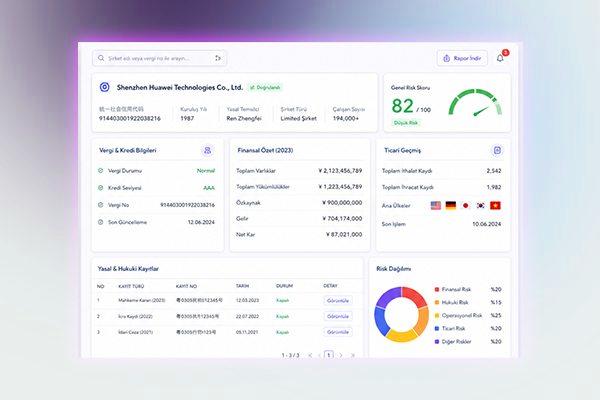Viewport: 600px width, 400px height.
Task: Click Görüntüle for İcra Kaydı (2022) row
Action: tap(338, 316)
